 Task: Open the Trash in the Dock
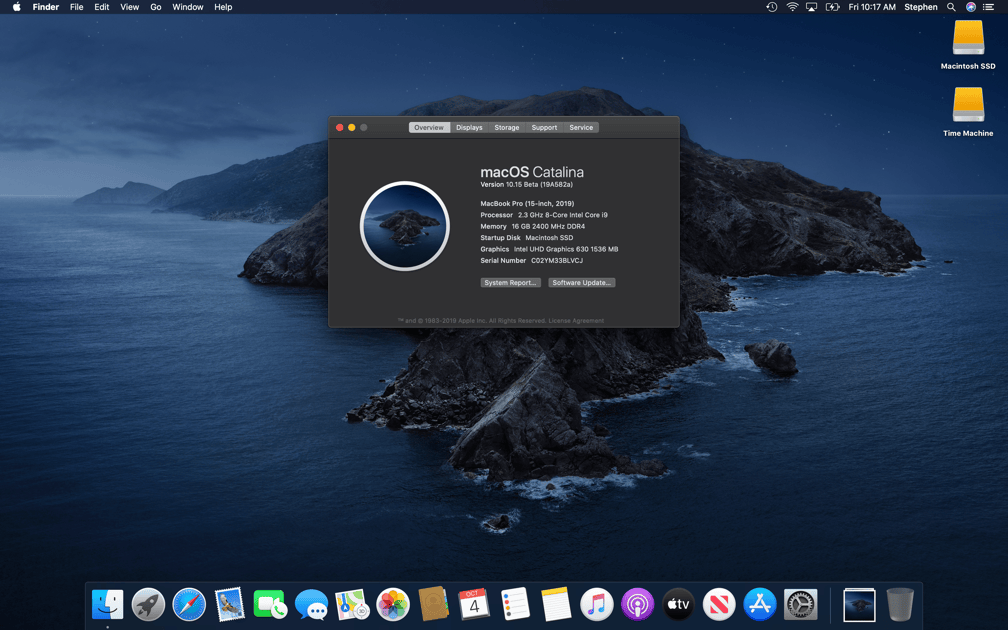pos(900,604)
